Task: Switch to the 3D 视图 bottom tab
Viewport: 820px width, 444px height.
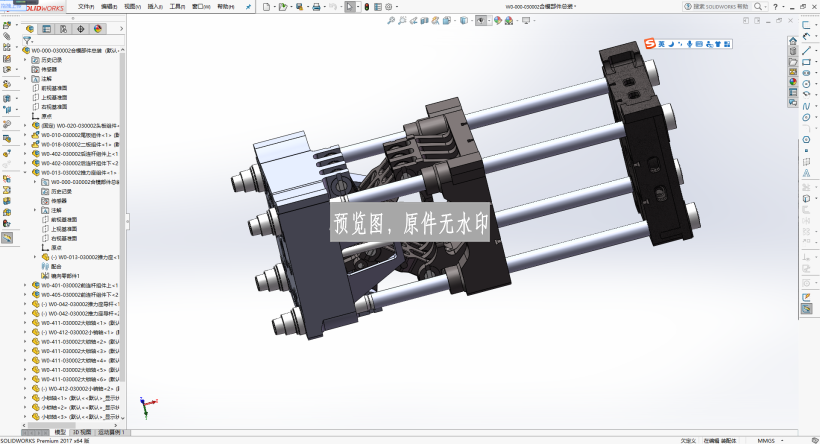Action: click(x=82, y=432)
